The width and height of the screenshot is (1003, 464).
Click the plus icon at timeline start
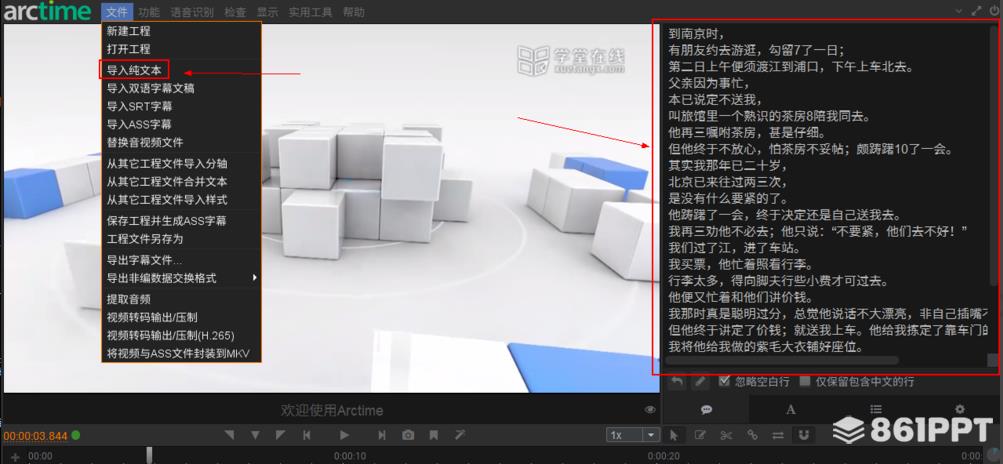click(15, 458)
